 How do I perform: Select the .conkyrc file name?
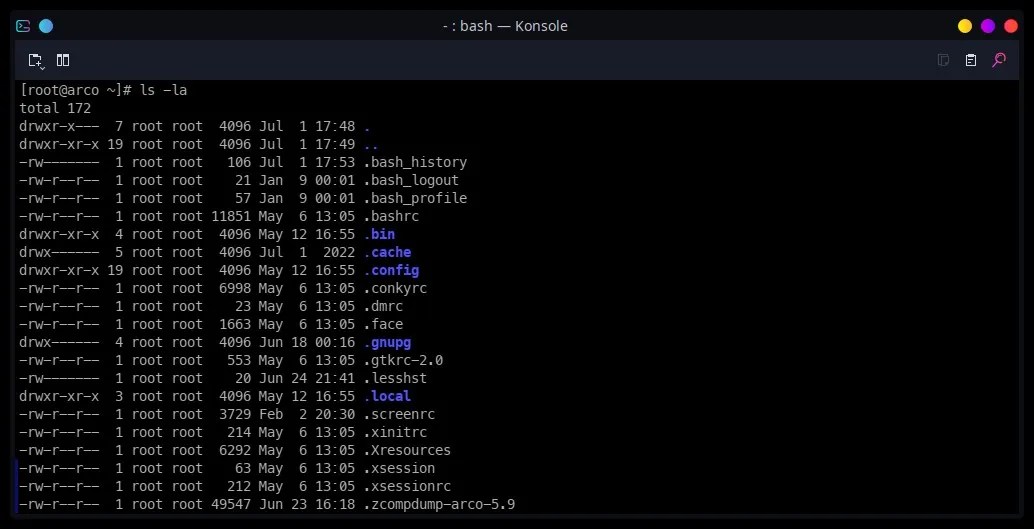pyautogui.click(x=395, y=288)
